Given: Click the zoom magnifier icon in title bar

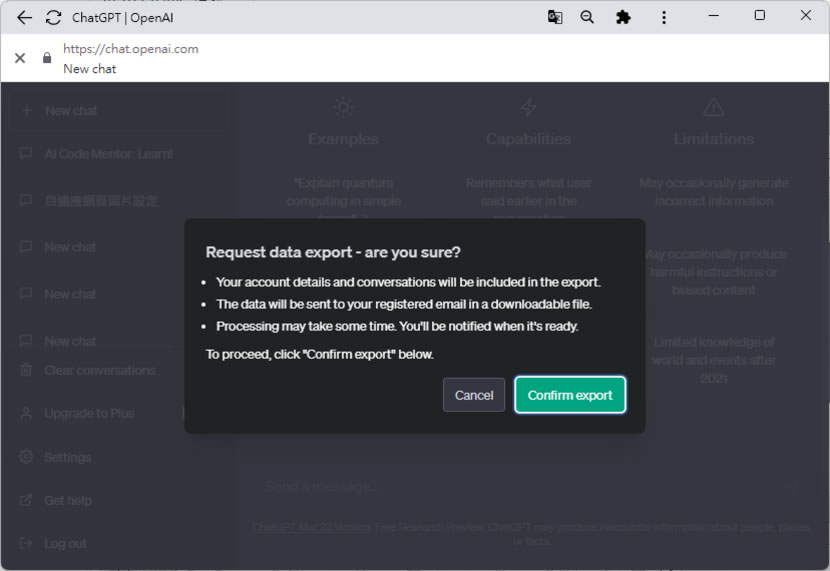Looking at the screenshot, I should 588,17.
